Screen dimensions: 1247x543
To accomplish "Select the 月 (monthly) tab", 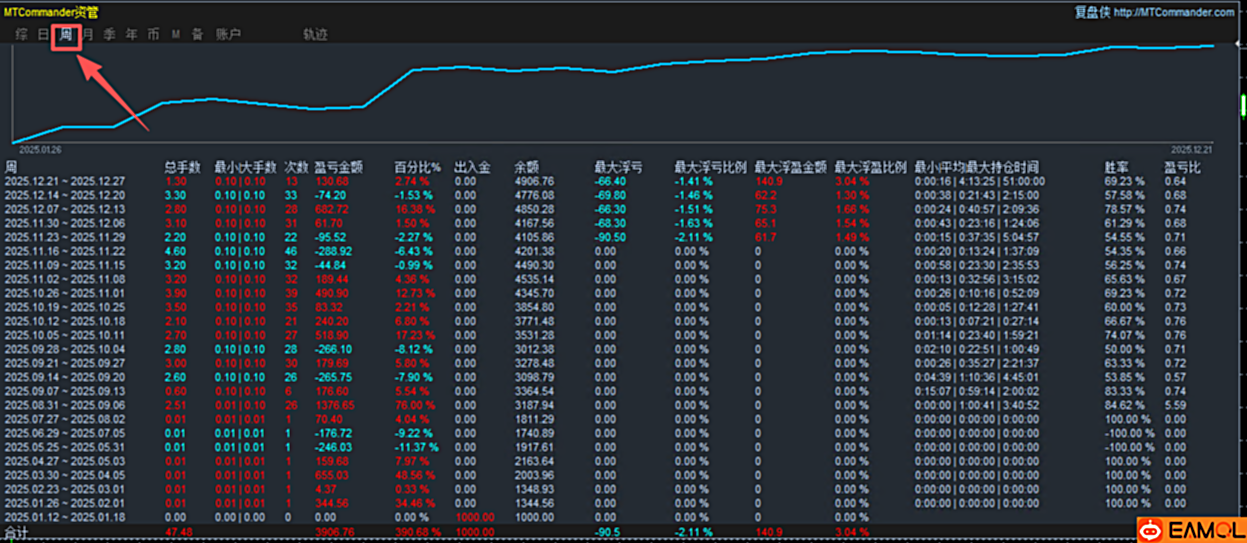I will [x=88, y=35].
